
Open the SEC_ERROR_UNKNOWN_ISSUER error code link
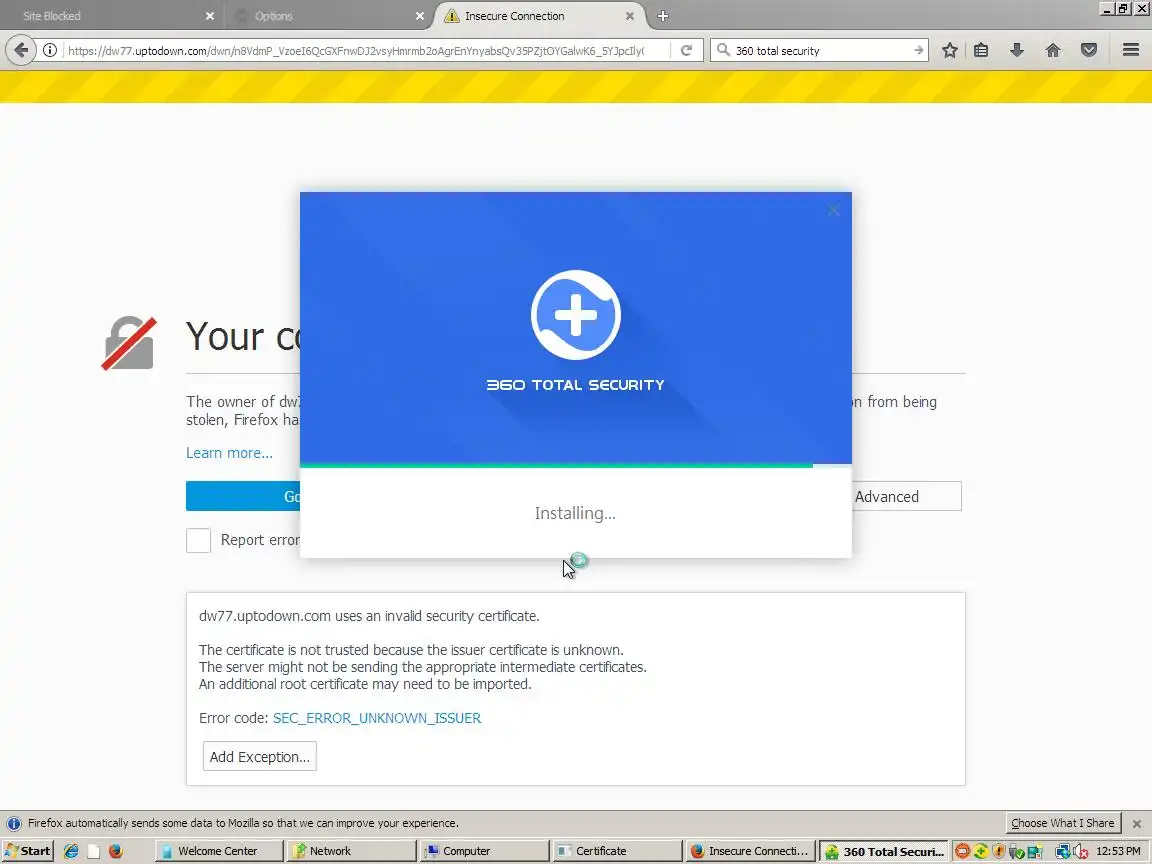[377, 718]
